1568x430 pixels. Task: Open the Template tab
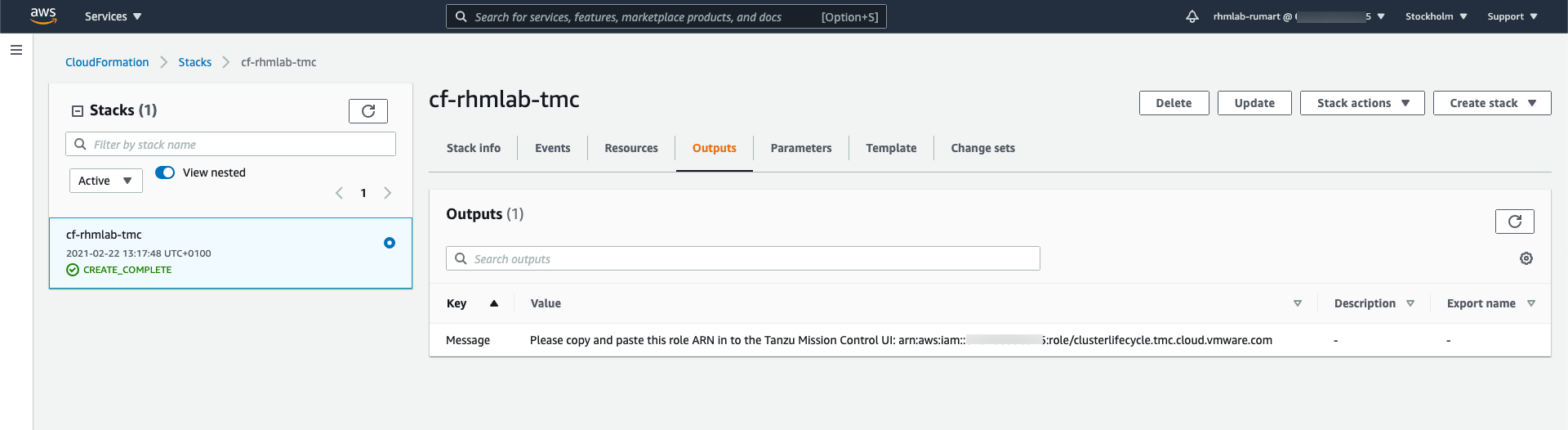891,148
